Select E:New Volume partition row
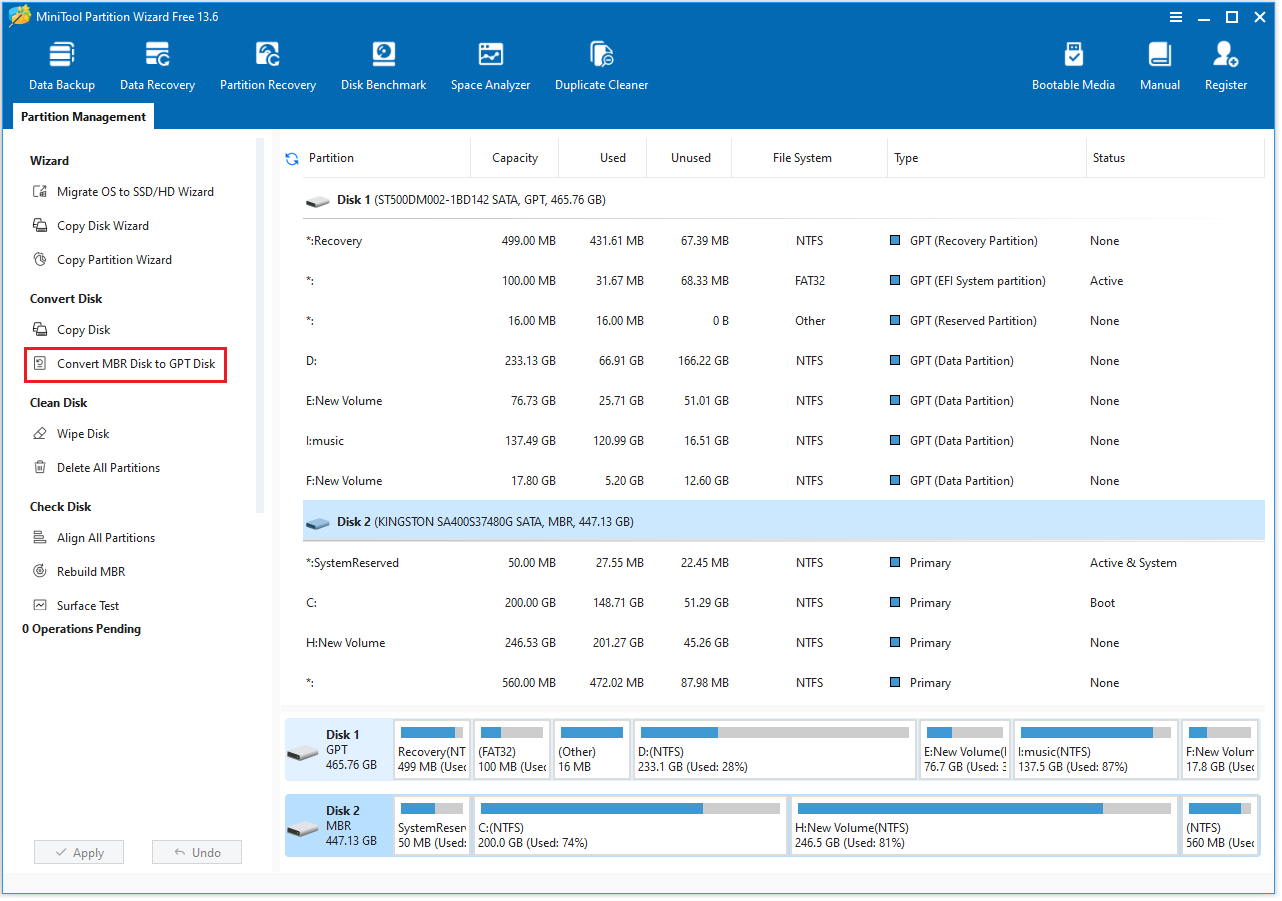The width and height of the screenshot is (1282, 901). coord(784,401)
